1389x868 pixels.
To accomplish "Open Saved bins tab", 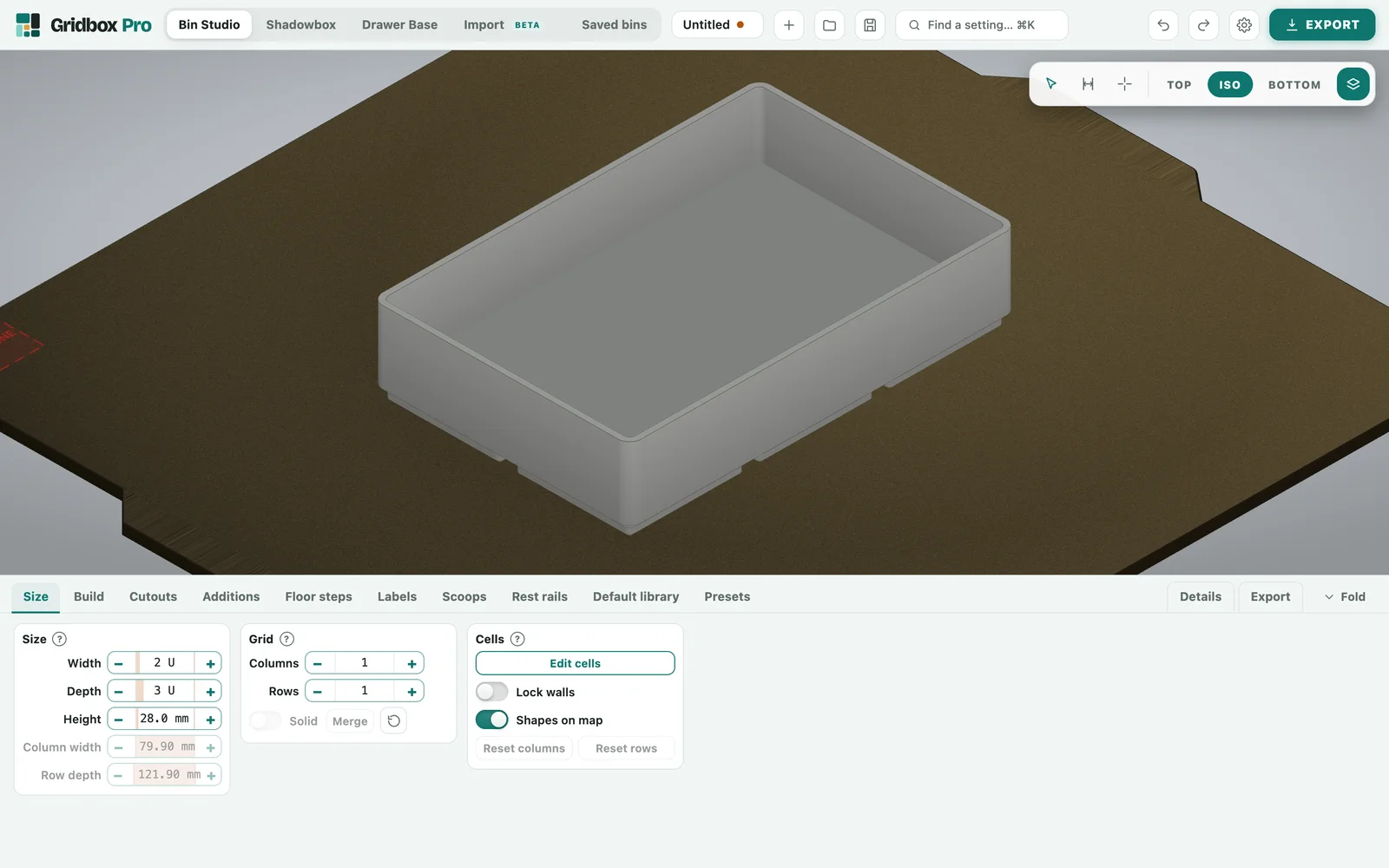I will coord(614,24).
